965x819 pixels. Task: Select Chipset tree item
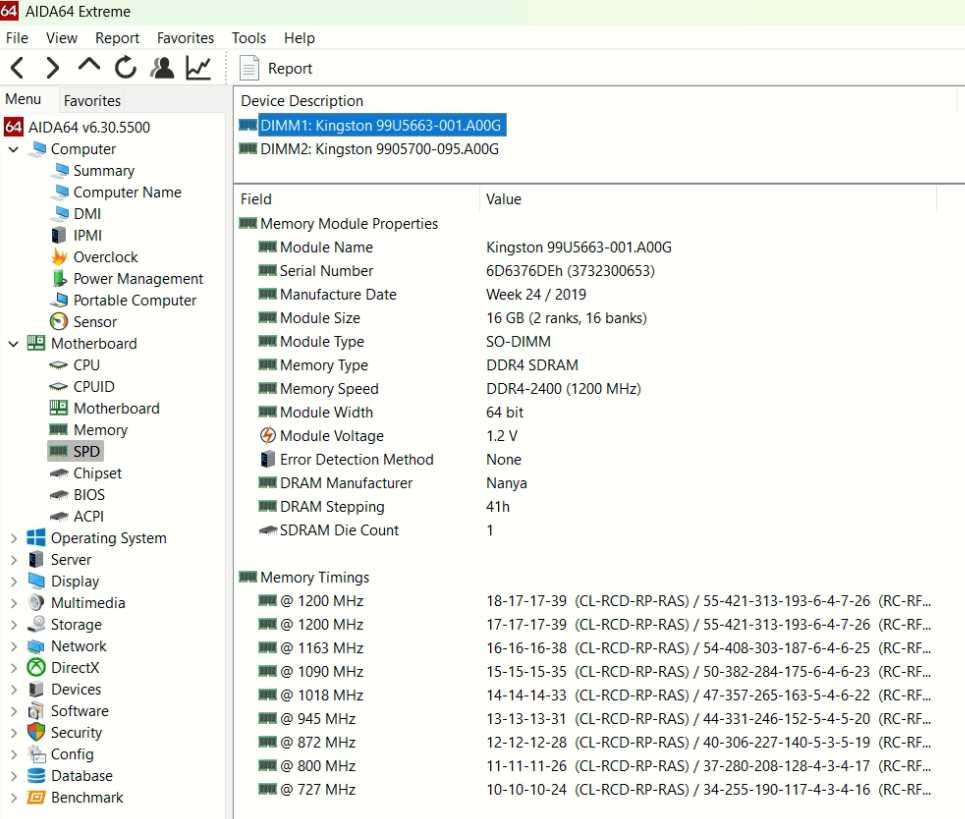pyautogui.click(x=97, y=473)
